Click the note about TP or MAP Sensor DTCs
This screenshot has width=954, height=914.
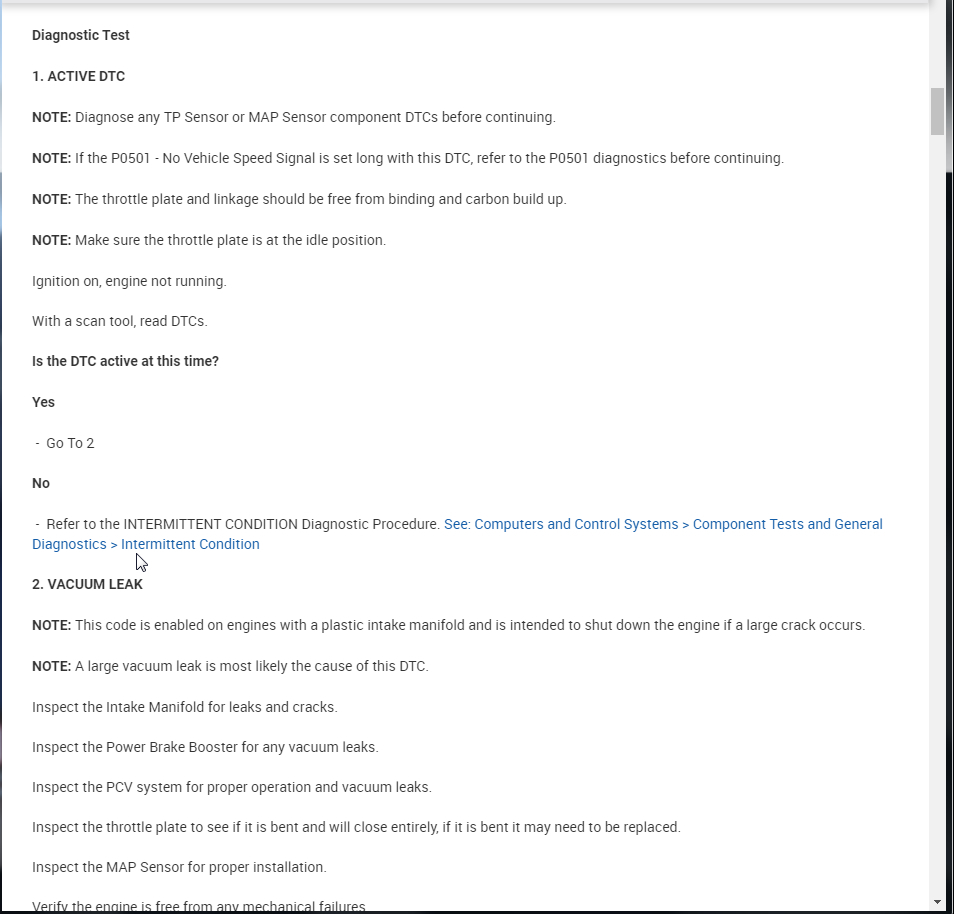click(293, 117)
